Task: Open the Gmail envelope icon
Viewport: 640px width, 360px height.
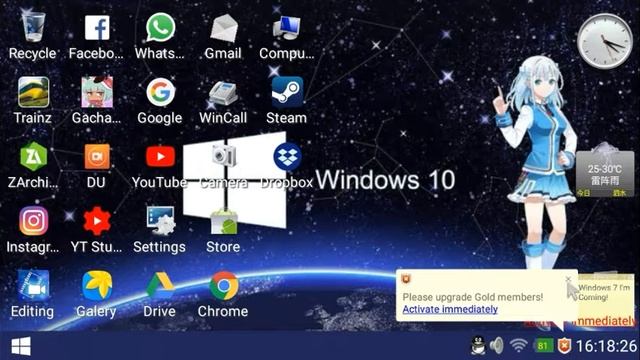Action: point(224,28)
